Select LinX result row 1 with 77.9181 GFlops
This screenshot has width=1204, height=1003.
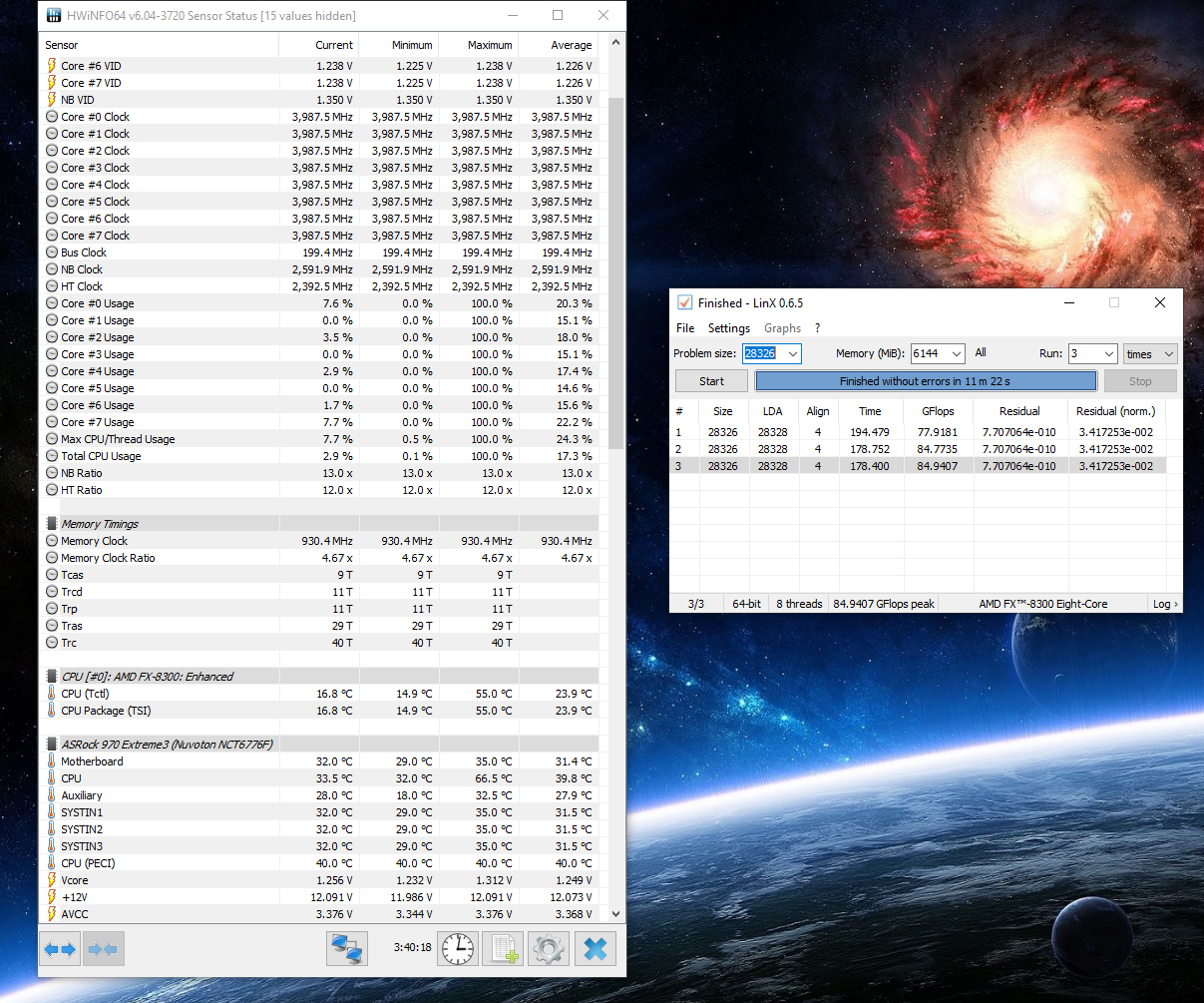918,432
